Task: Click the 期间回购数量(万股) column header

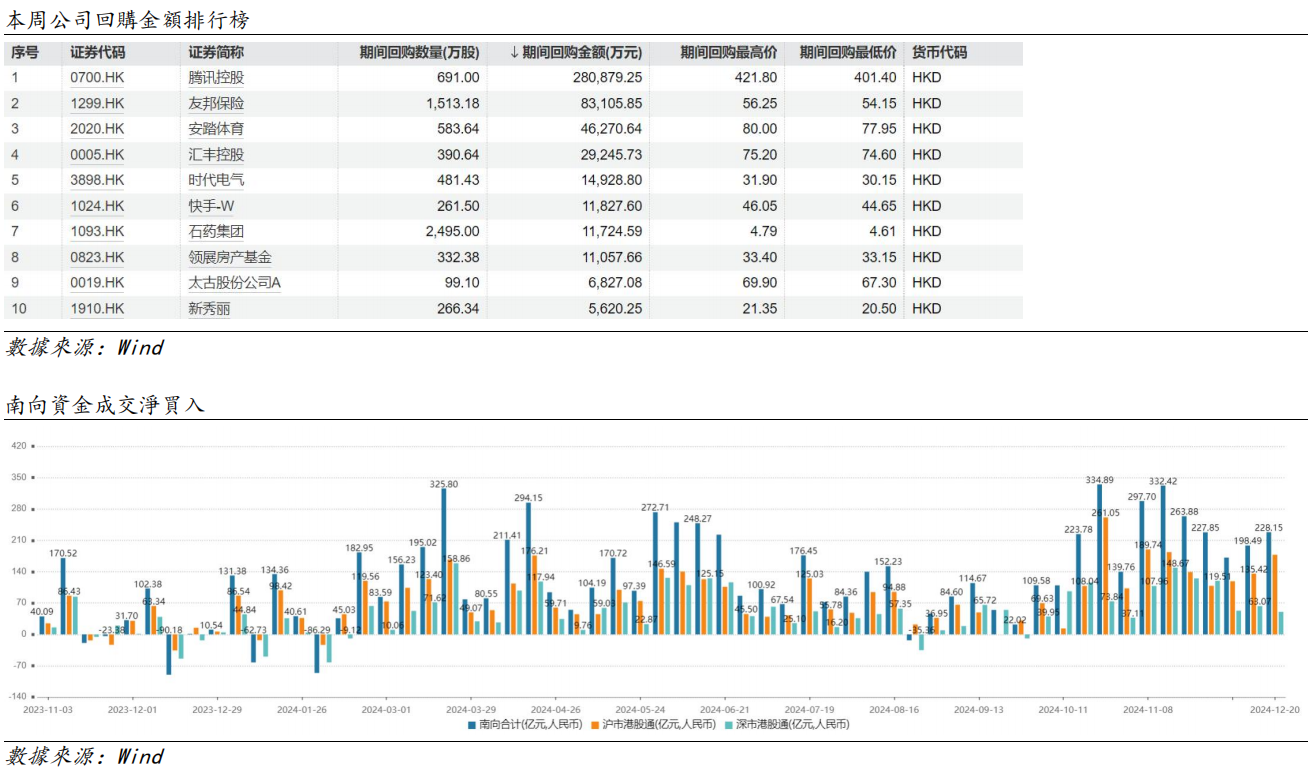Action: [x=419, y=53]
